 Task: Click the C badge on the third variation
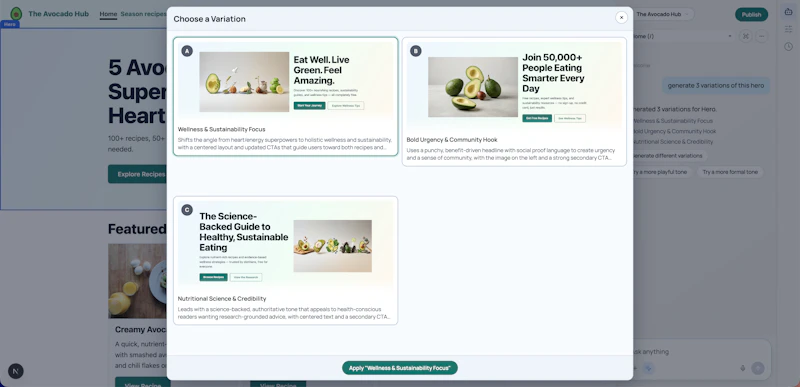[x=187, y=210]
